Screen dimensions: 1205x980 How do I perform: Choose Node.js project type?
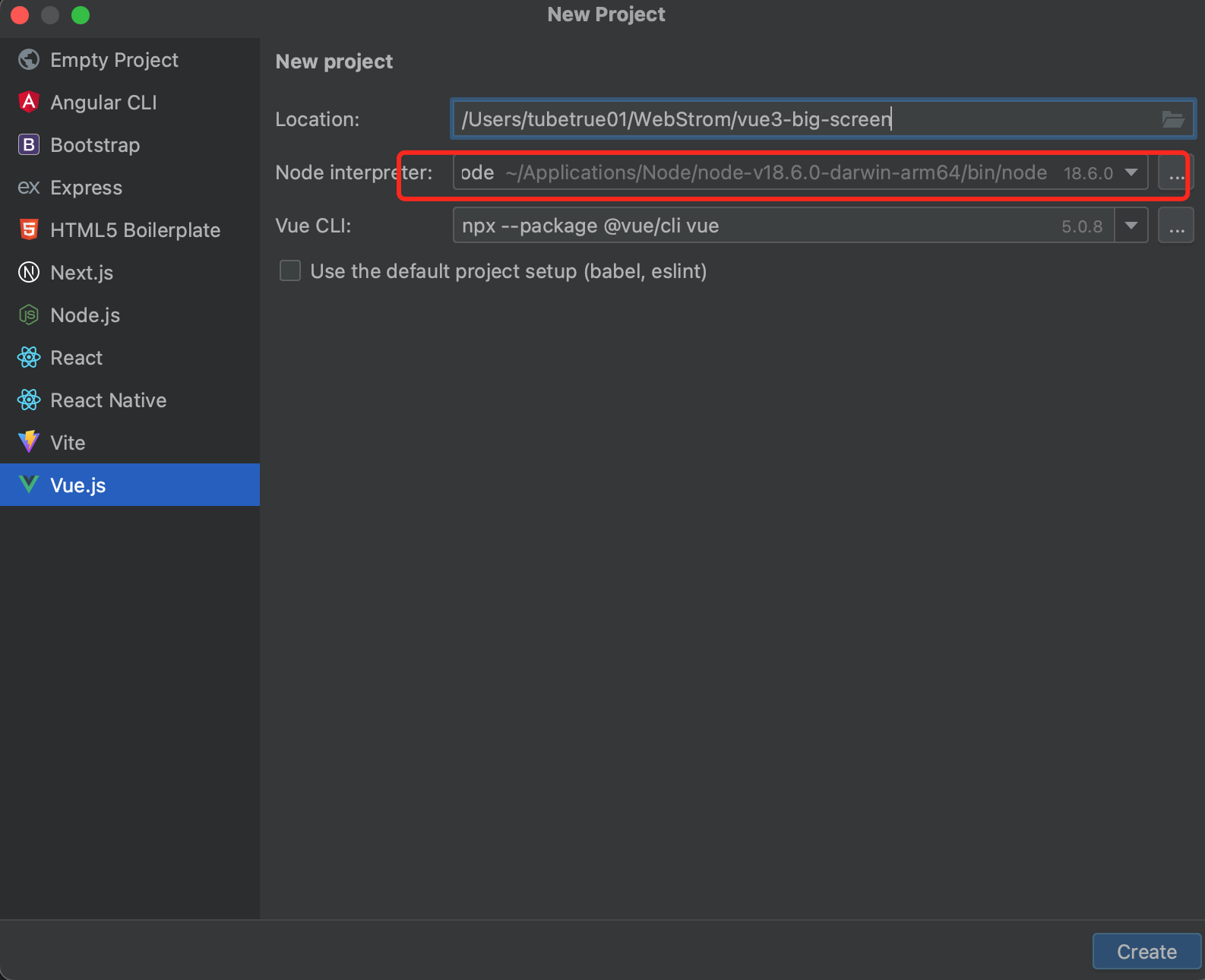point(130,315)
